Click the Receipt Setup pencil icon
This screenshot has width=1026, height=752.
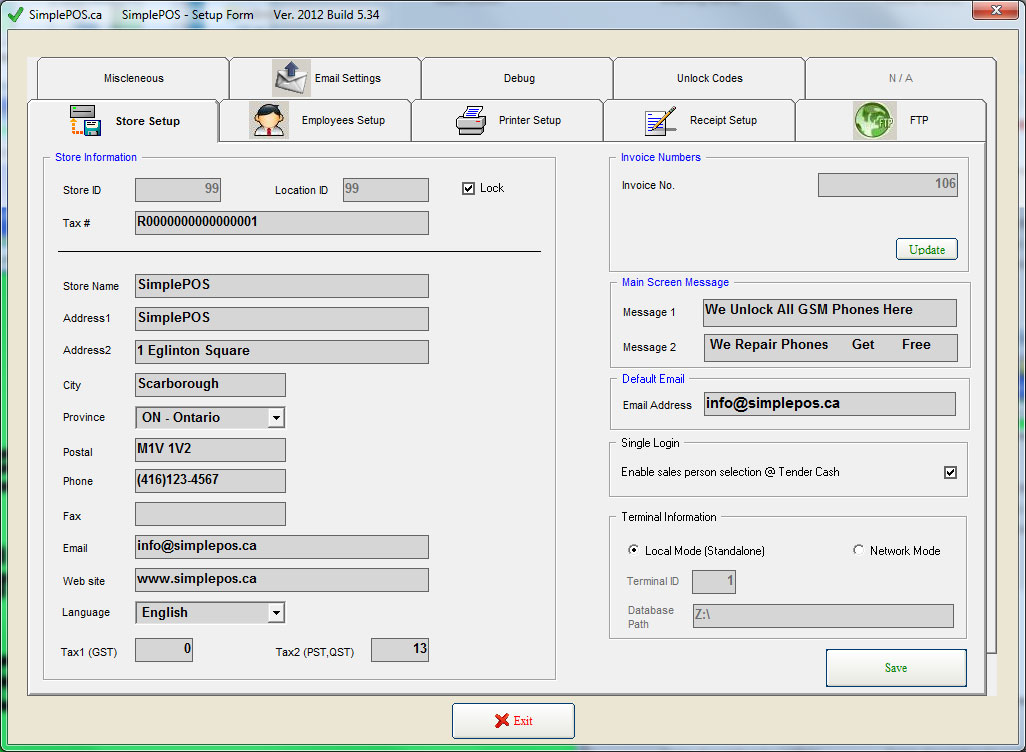660,120
